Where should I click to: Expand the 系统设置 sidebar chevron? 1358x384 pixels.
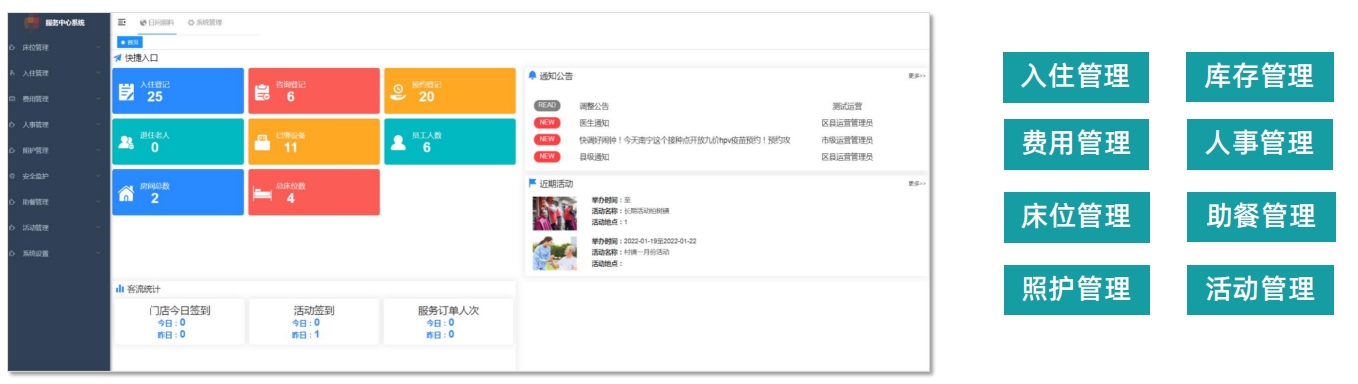(x=99, y=254)
